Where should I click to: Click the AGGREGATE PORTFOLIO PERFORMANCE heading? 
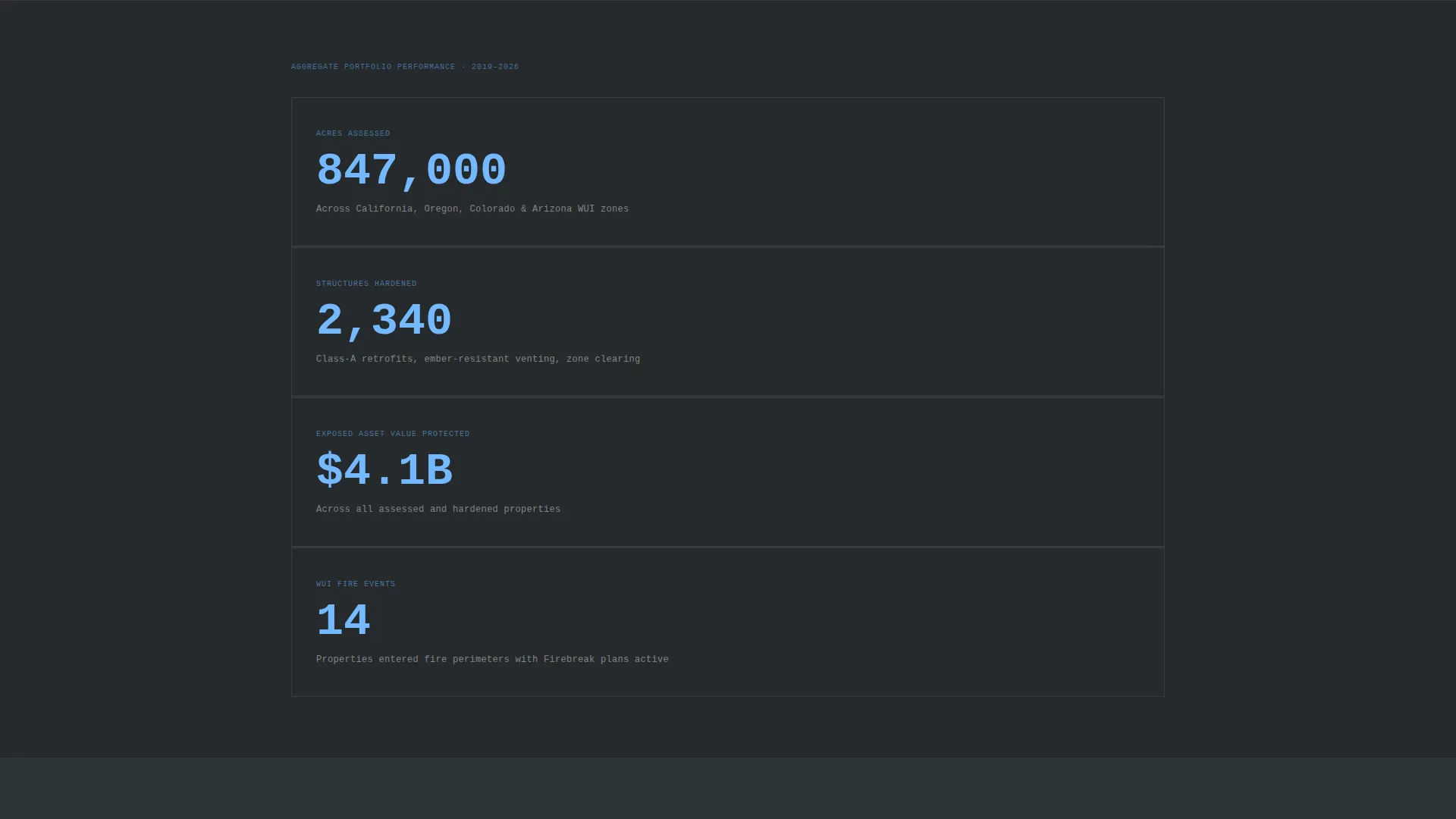(373, 67)
